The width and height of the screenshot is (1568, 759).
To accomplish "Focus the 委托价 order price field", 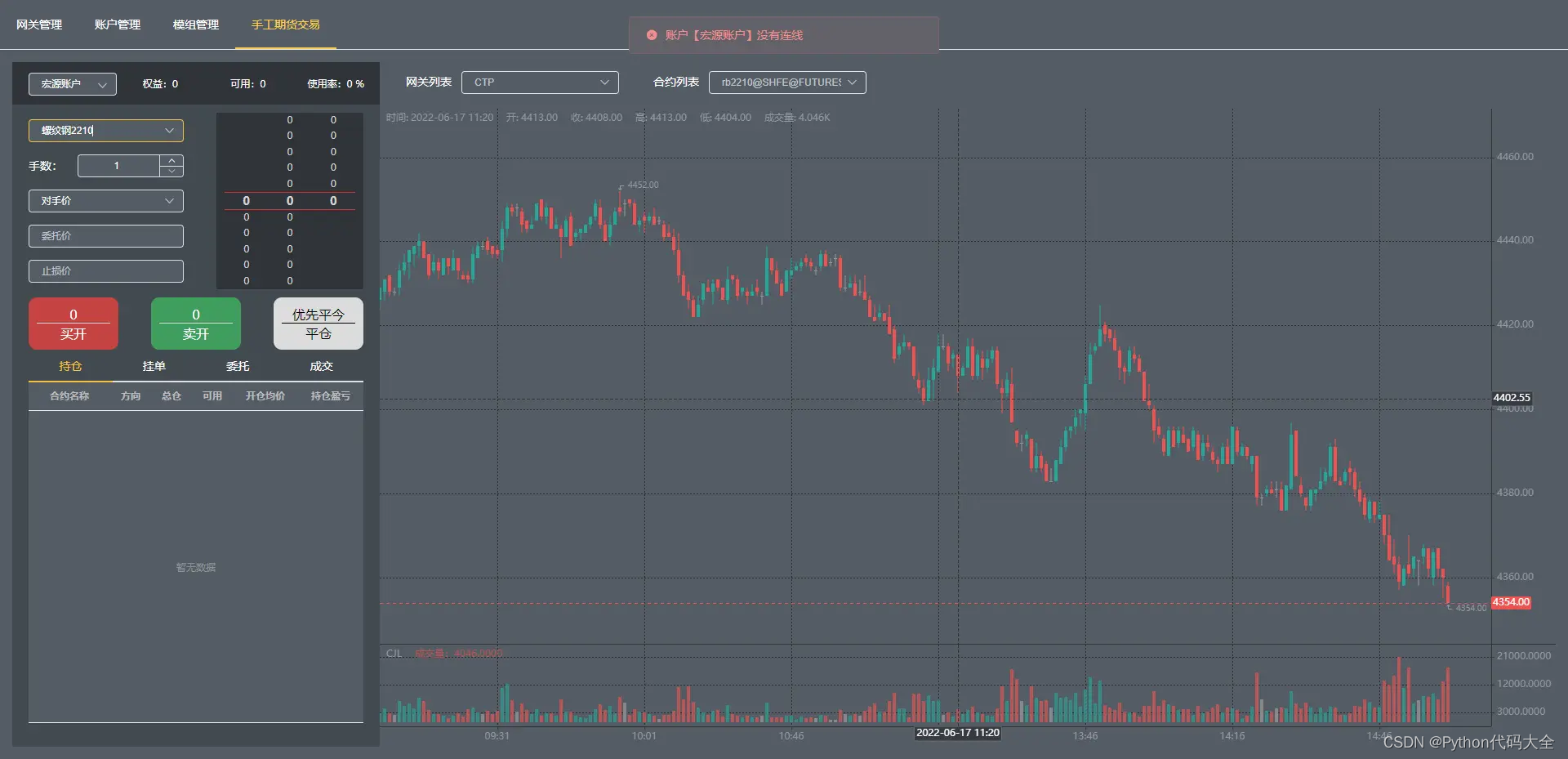I will click(x=106, y=236).
